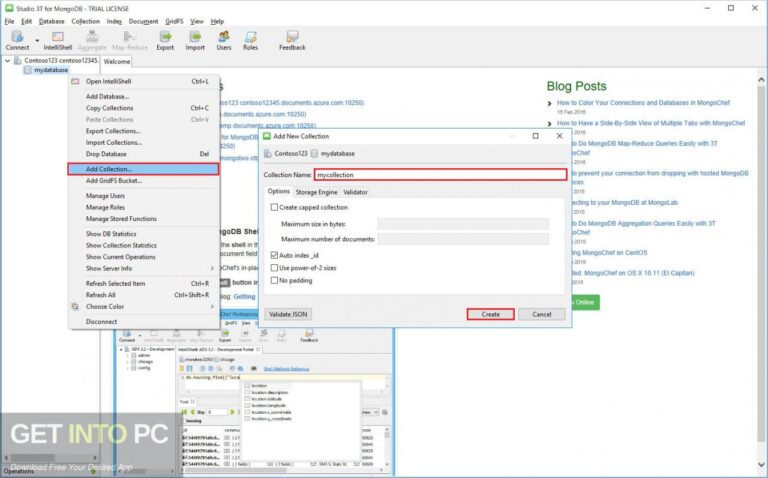Expand the Show Server Info submenu

coord(144,268)
